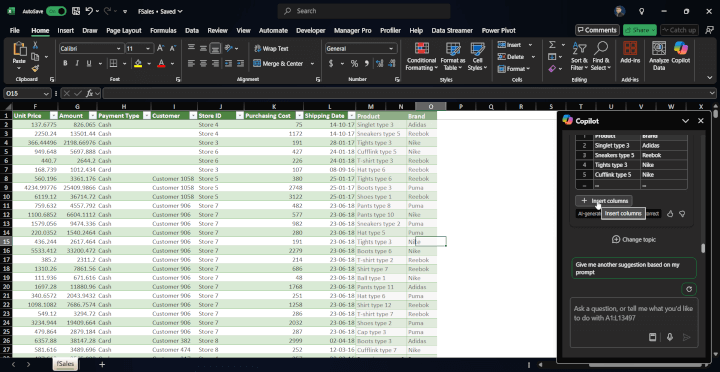
Task: Toggle the AutoSave switch
Action: [56, 11]
